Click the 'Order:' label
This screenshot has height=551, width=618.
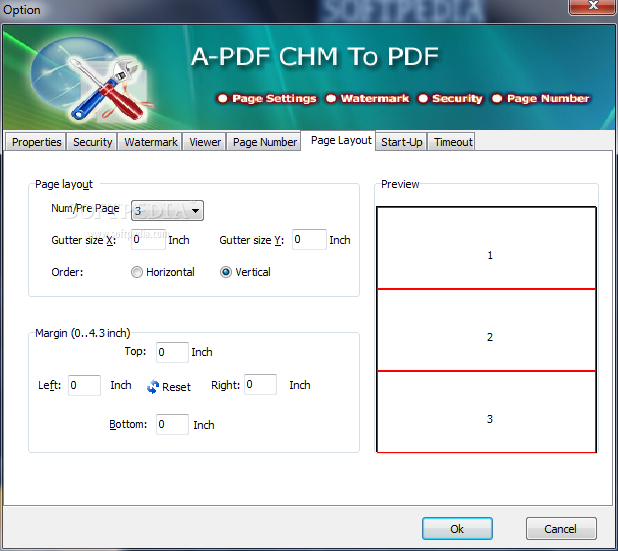tap(67, 272)
